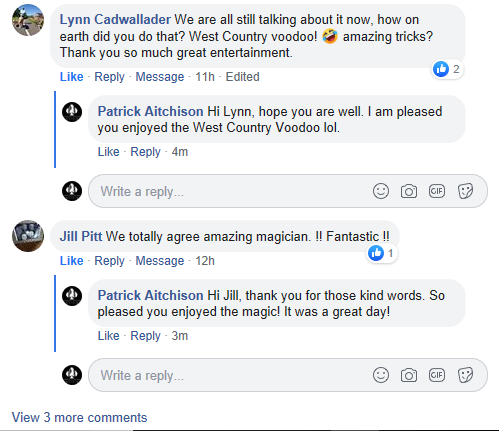The height and width of the screenshot is (431, 499).
Task: Like Patrick's reply to Lynn
Action: click(x=108, y=152)
